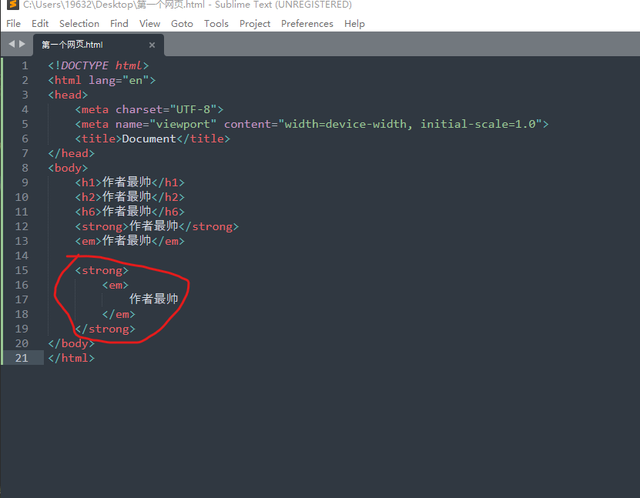This screenshot has height=498, width=640.
Task: Click the Sublime Text app icon in title bar
Action: (x=13, y=4)
